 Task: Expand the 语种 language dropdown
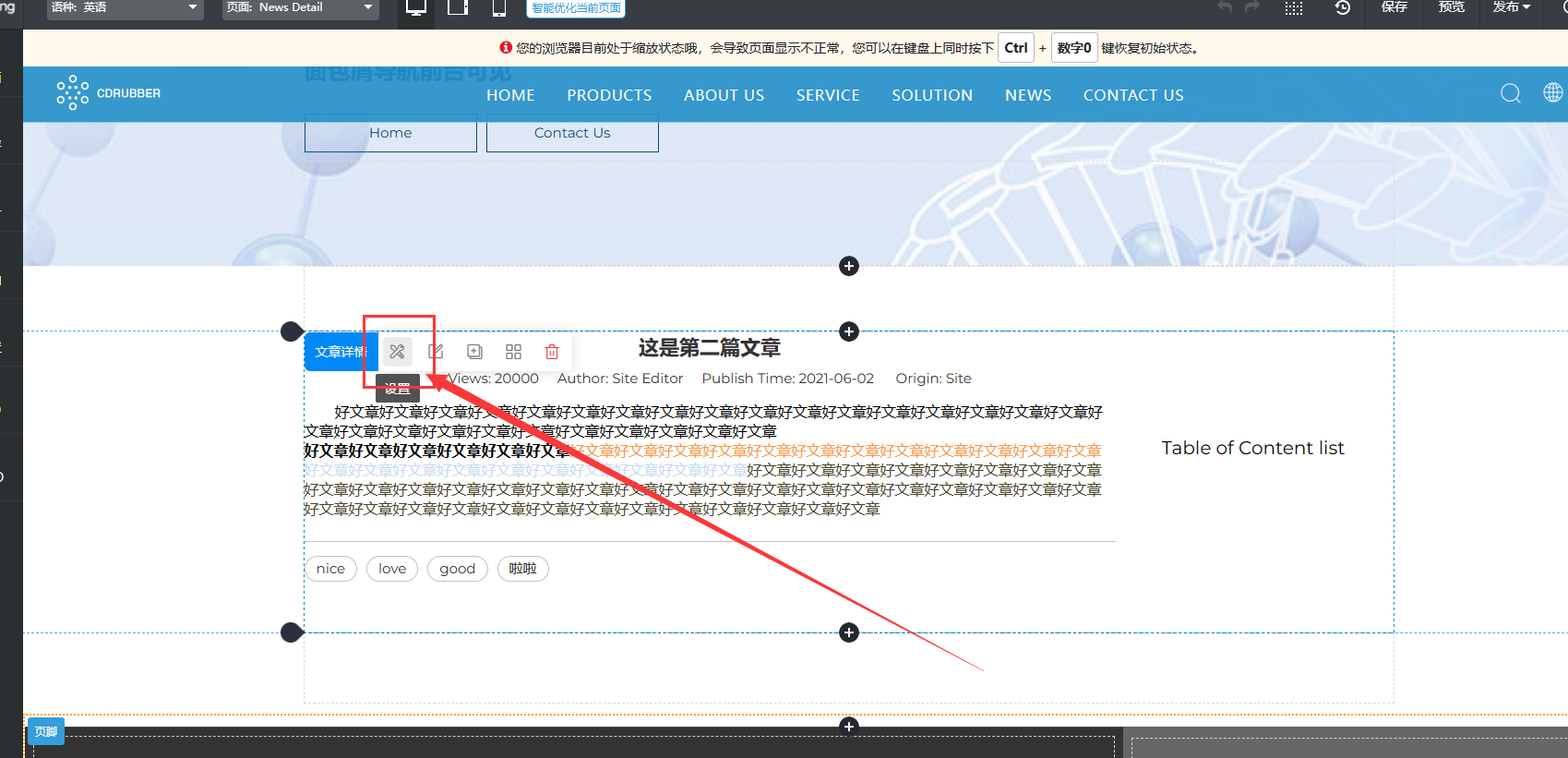[125, 8]
